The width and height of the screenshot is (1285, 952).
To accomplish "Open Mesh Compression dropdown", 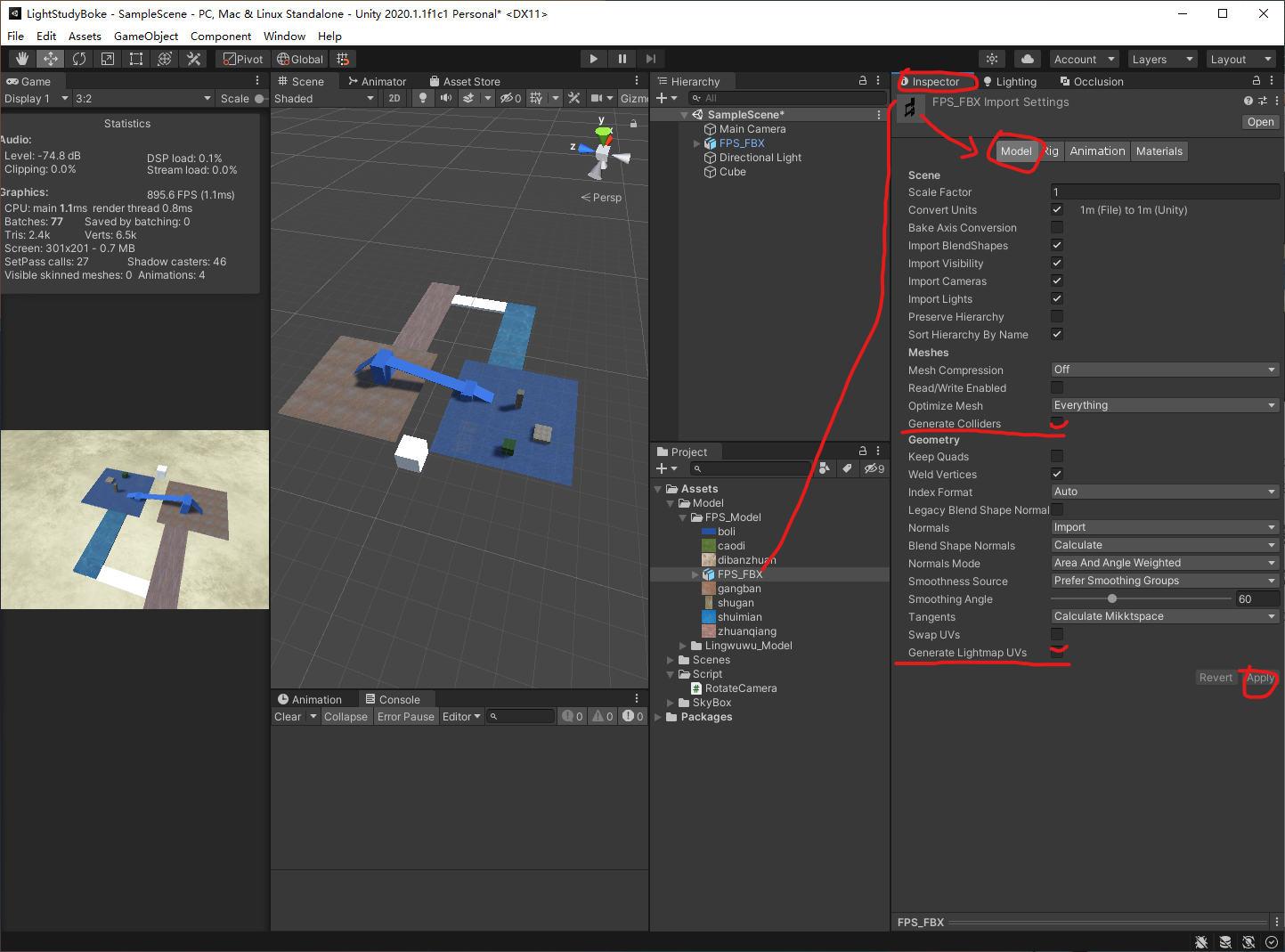I will point(1165,370).
